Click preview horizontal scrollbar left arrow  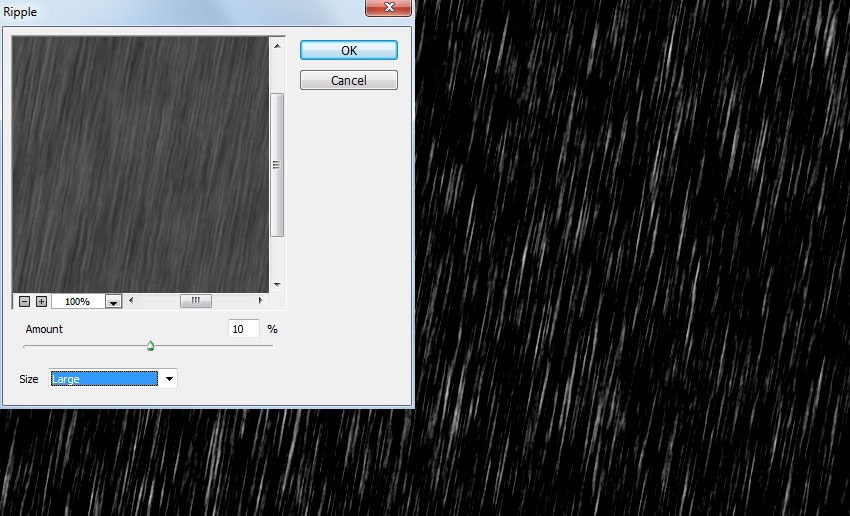(x=131, y=301)
